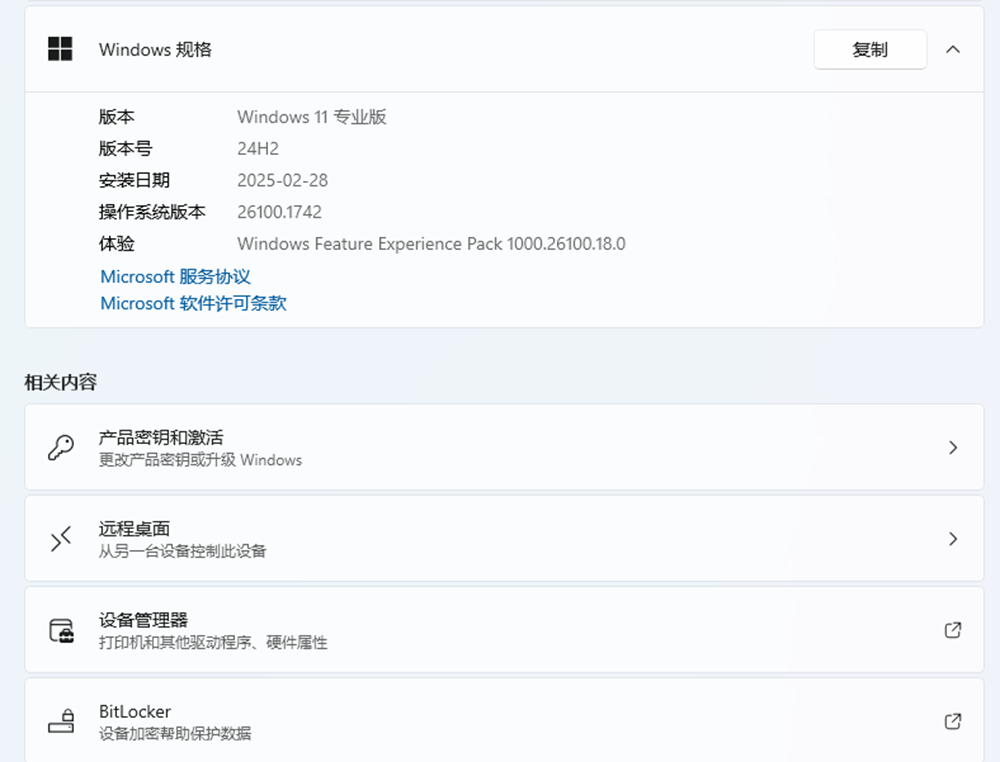The width and height of the screenshot is (1000, 762).
Task: Open external link icon on 设备管理器 row
Action: click(x=953, y=630)
